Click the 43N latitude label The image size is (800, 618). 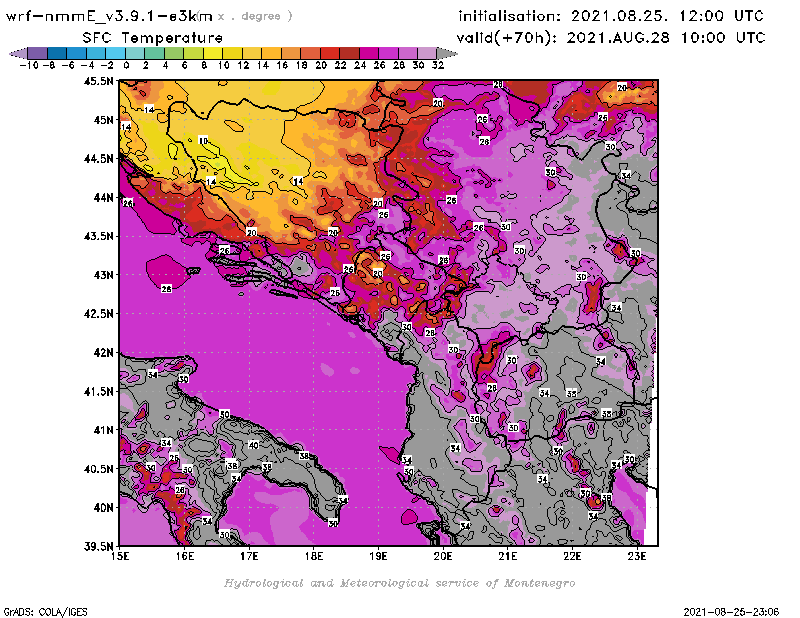[103, 275]
